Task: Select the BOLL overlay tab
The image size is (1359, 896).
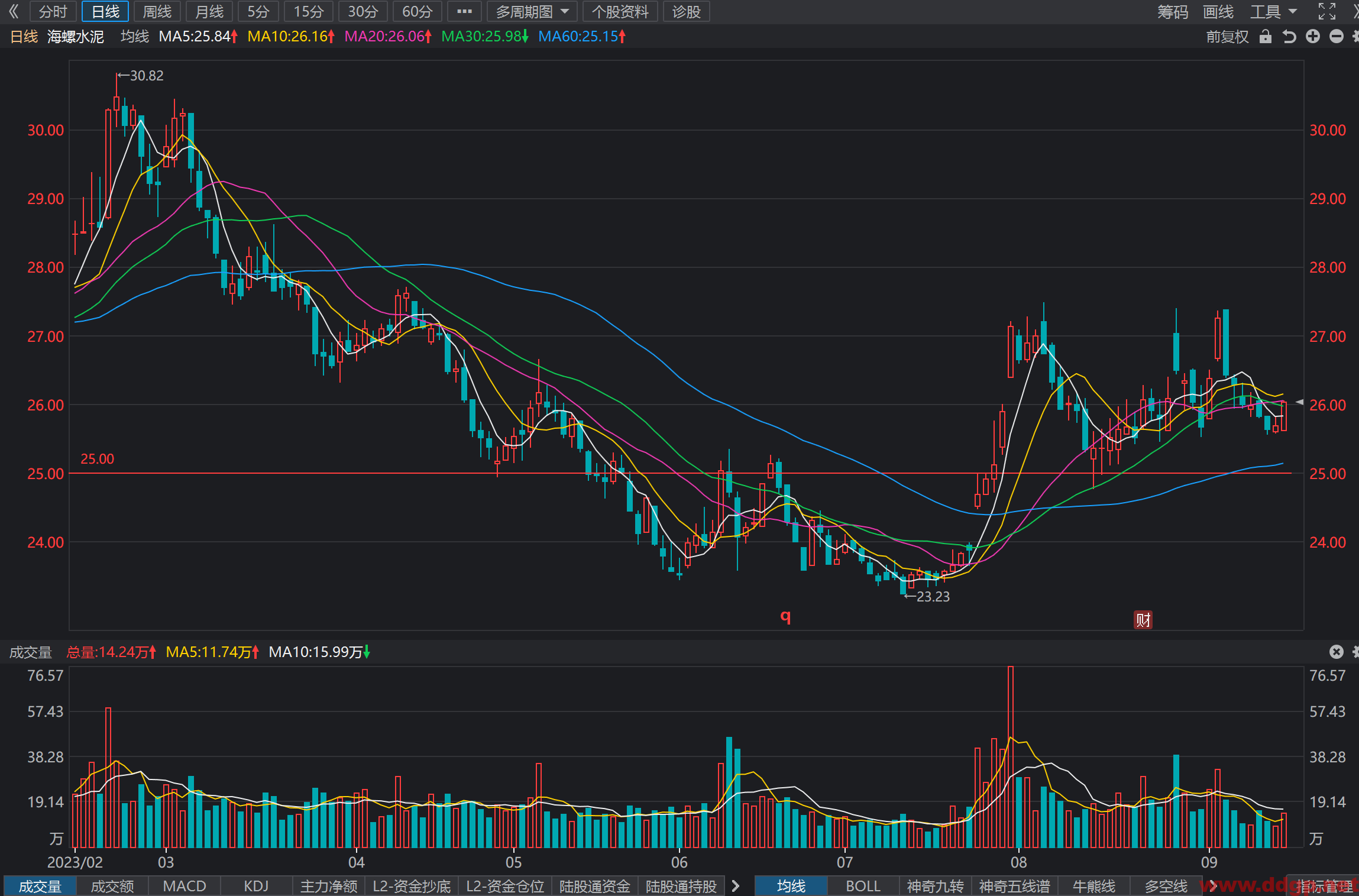Action: click(x=863, y=886)
